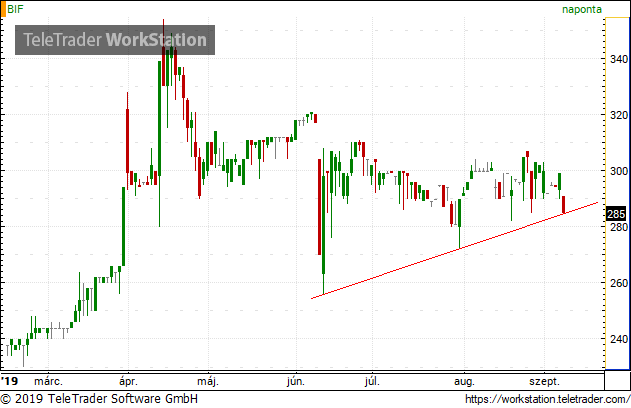Viewport: 631px width, 408px height.
Task: Click the 'ápr.' date axis label
Action: pyautogui.click(x=128, y=381)
